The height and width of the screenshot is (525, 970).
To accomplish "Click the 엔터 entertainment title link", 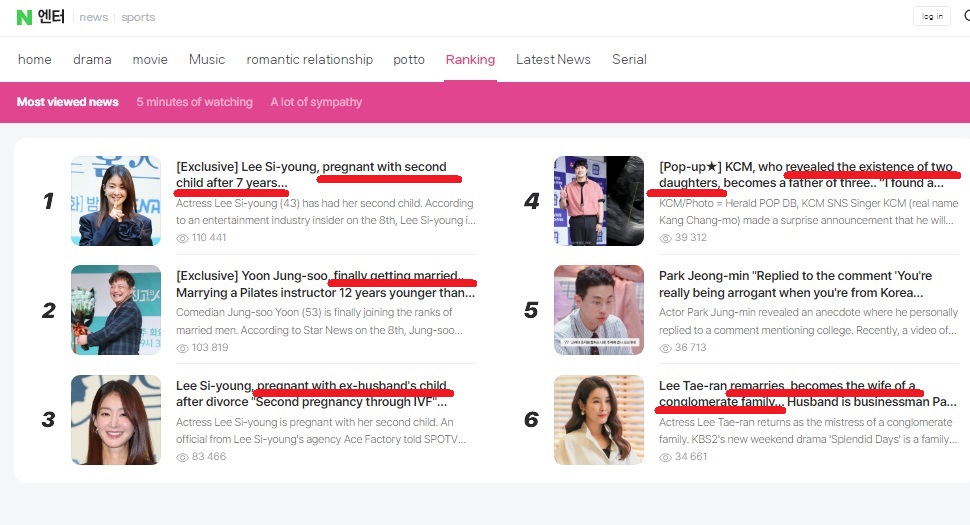I will [51, 17].
